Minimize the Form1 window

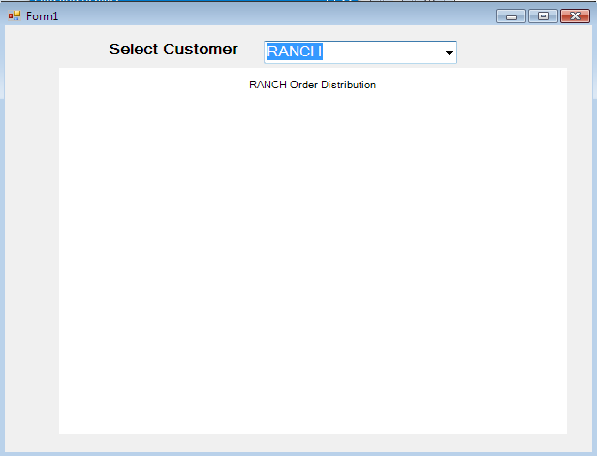511,16
